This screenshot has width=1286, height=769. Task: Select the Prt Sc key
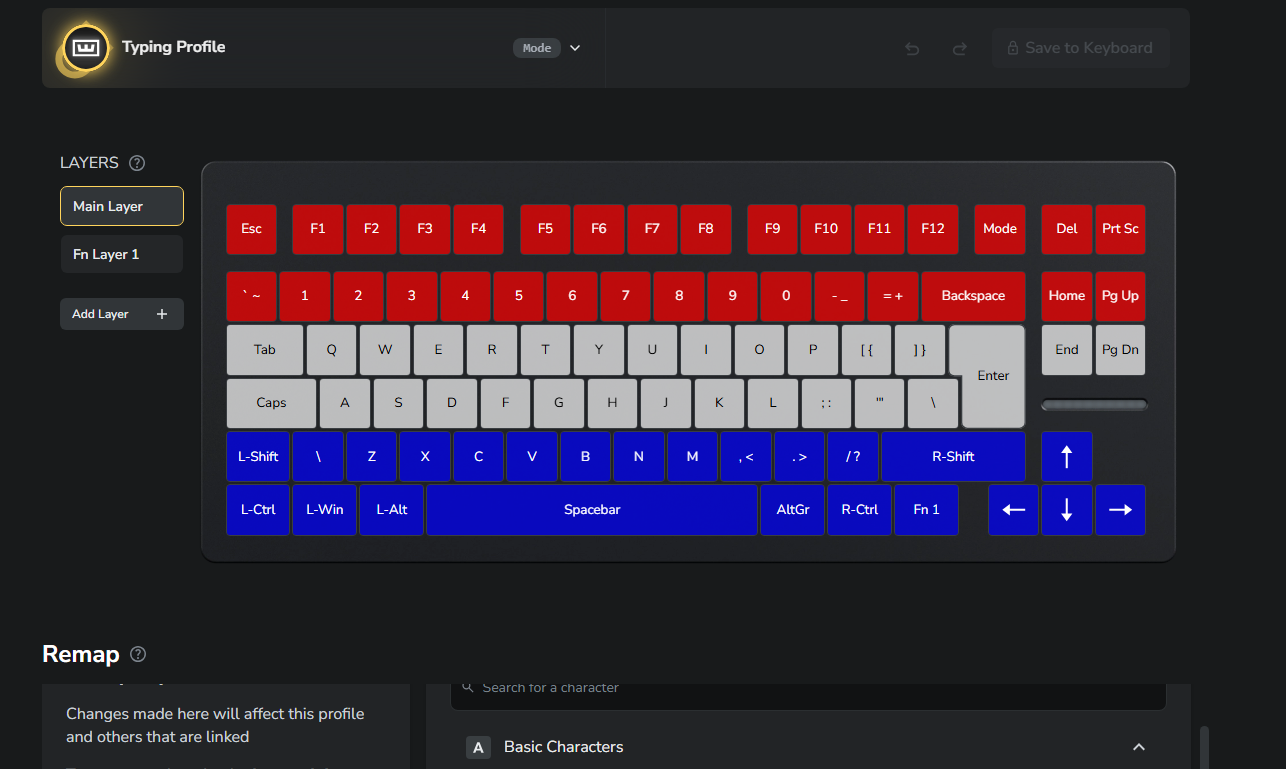[1120, 229]
